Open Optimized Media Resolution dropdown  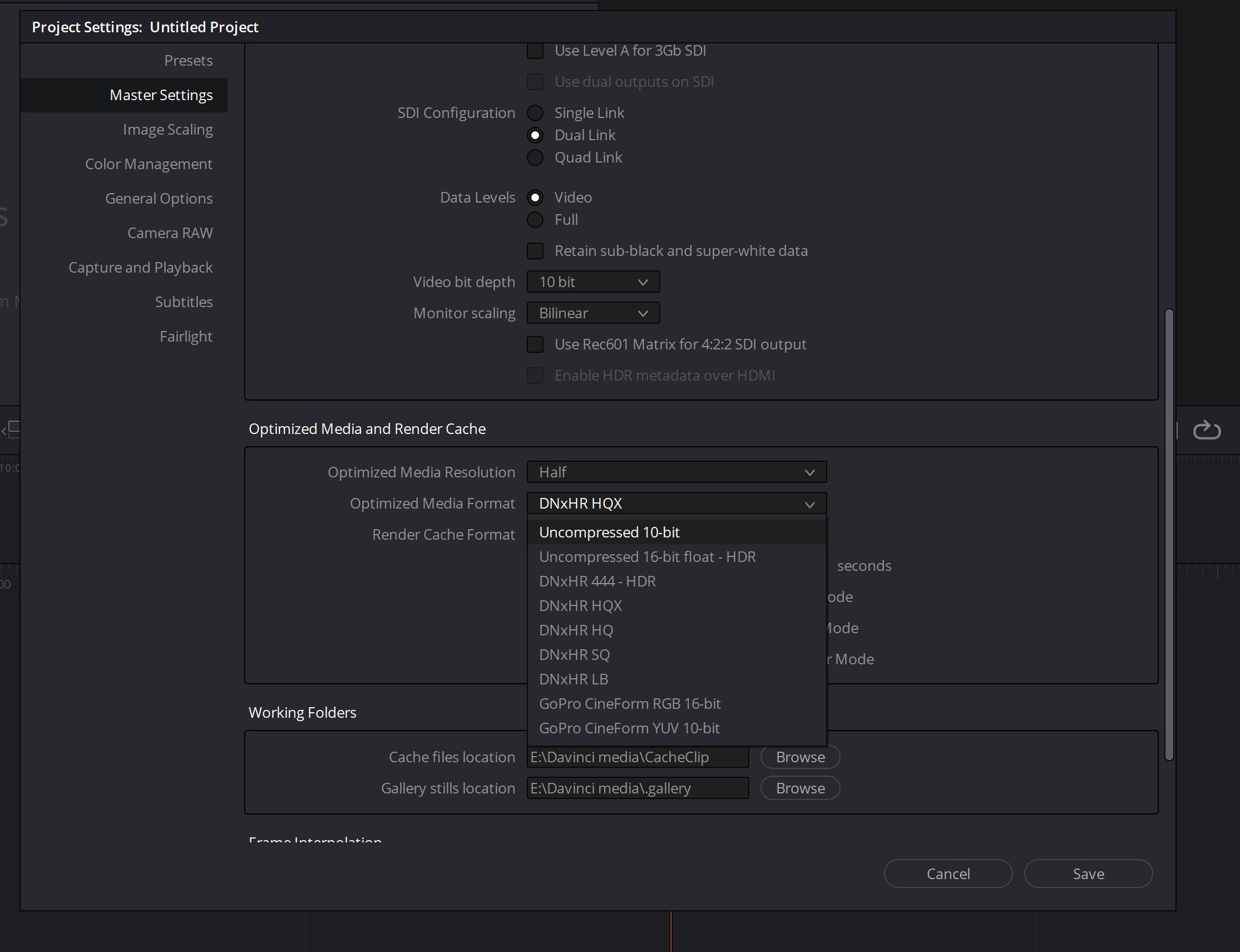pos(677,472)
